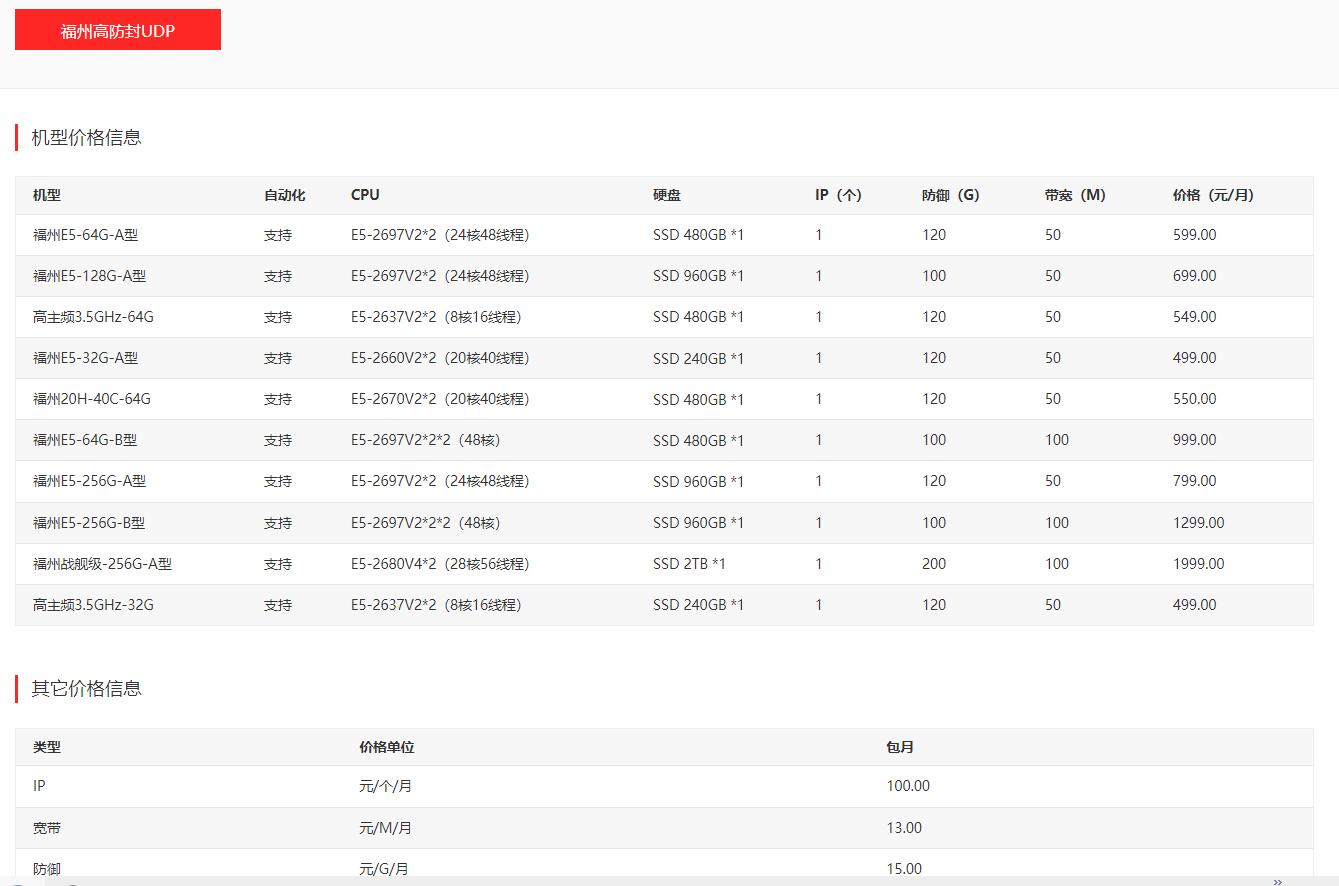
Task: Click 支持 in the 福州E5-64G-A型 row
Action: 278,235
